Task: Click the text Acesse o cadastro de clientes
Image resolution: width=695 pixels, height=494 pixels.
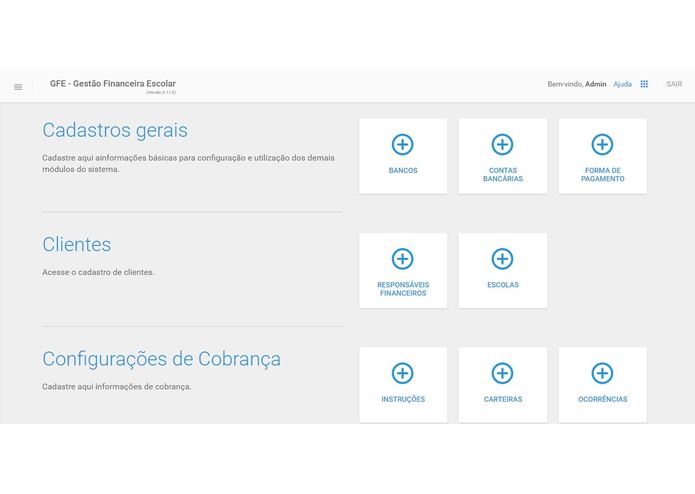Action: (98, 272)
